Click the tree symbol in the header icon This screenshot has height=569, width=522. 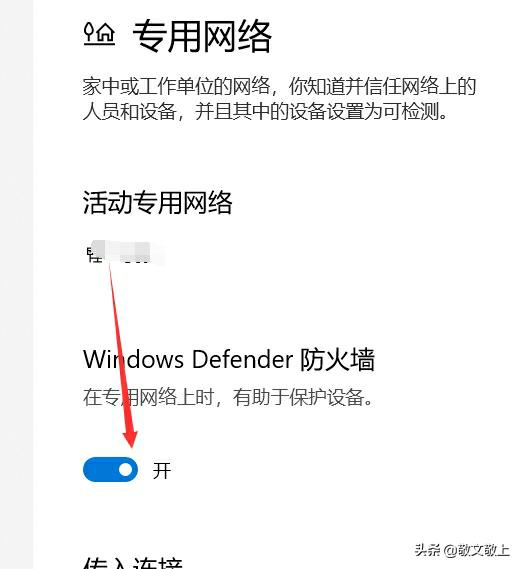pos(89,32)
